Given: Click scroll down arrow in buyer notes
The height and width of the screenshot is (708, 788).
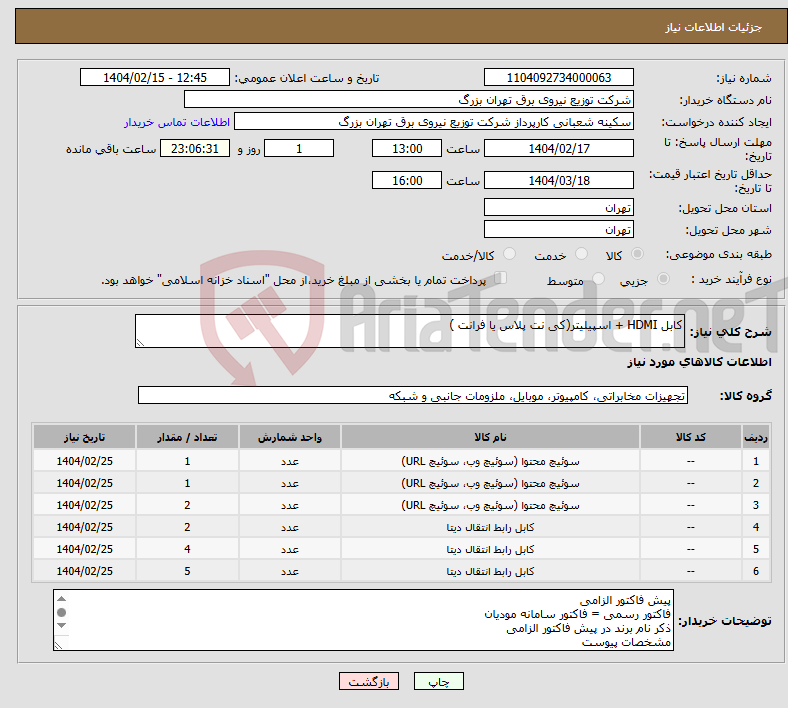Looking at the screenshot, I should point(61,626).
